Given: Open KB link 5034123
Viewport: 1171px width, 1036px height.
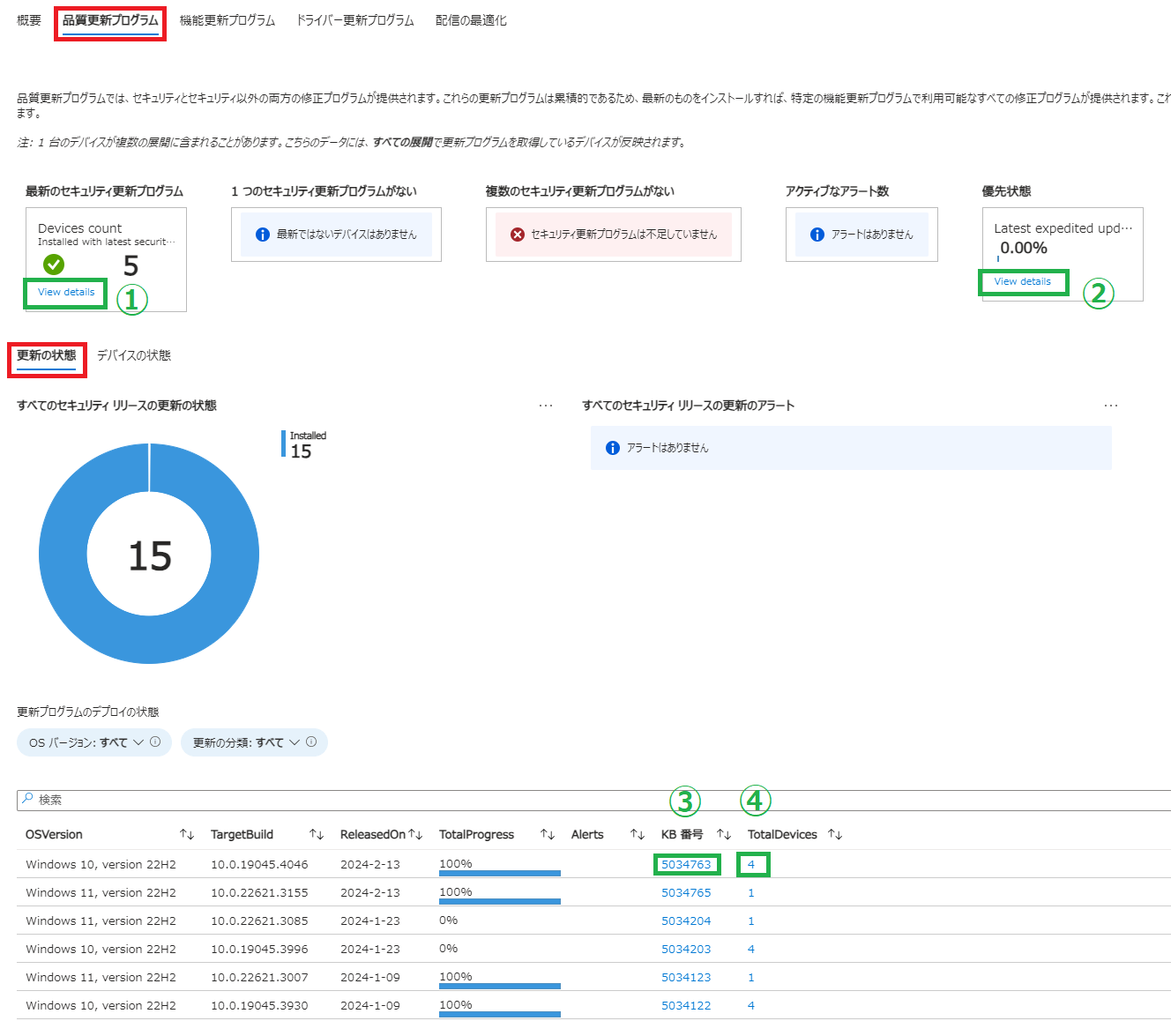Looking at the screenshot, I should (686, 977).
